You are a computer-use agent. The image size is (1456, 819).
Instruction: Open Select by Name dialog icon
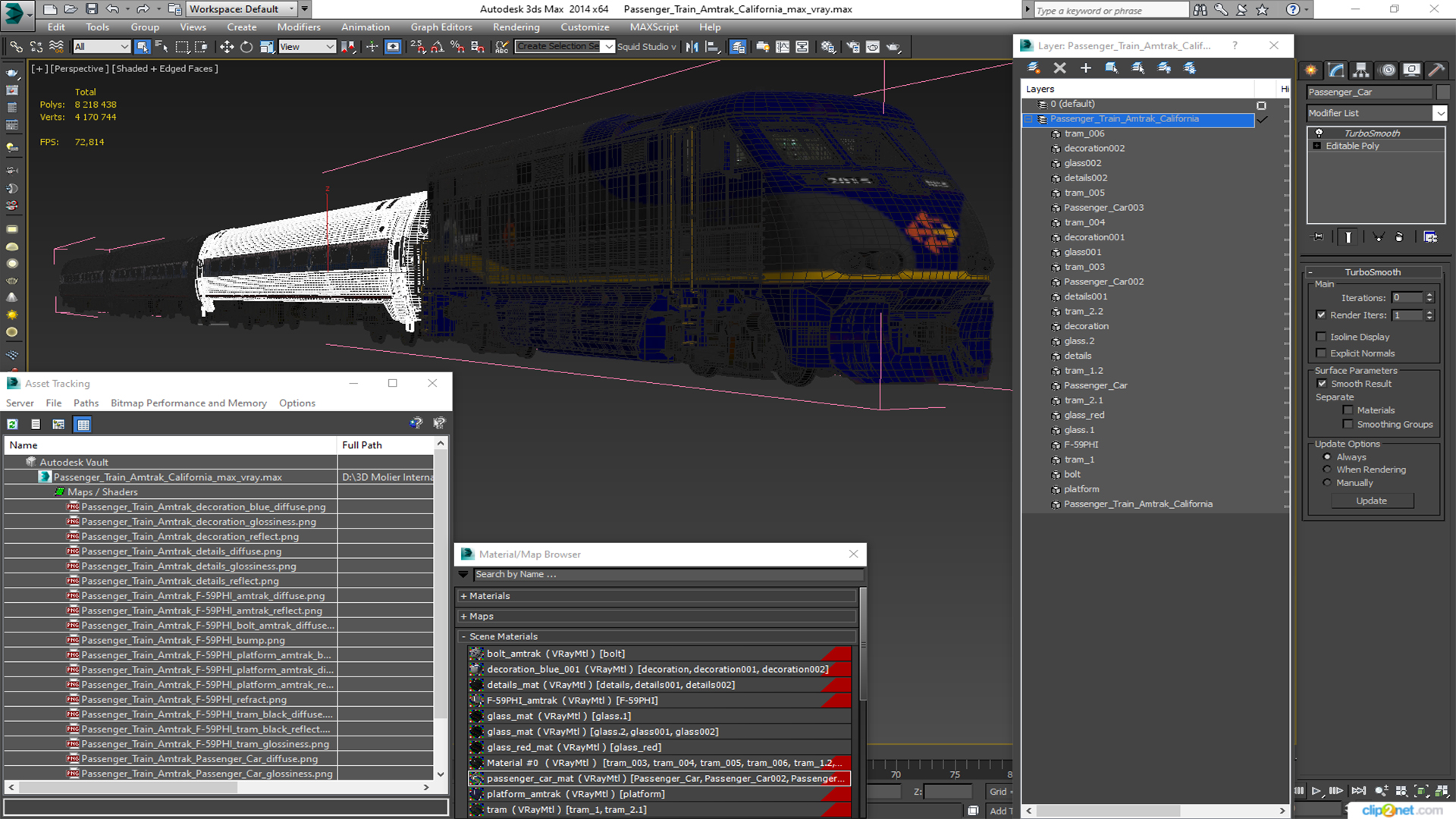pyautogui.click(x=162, y=47)
